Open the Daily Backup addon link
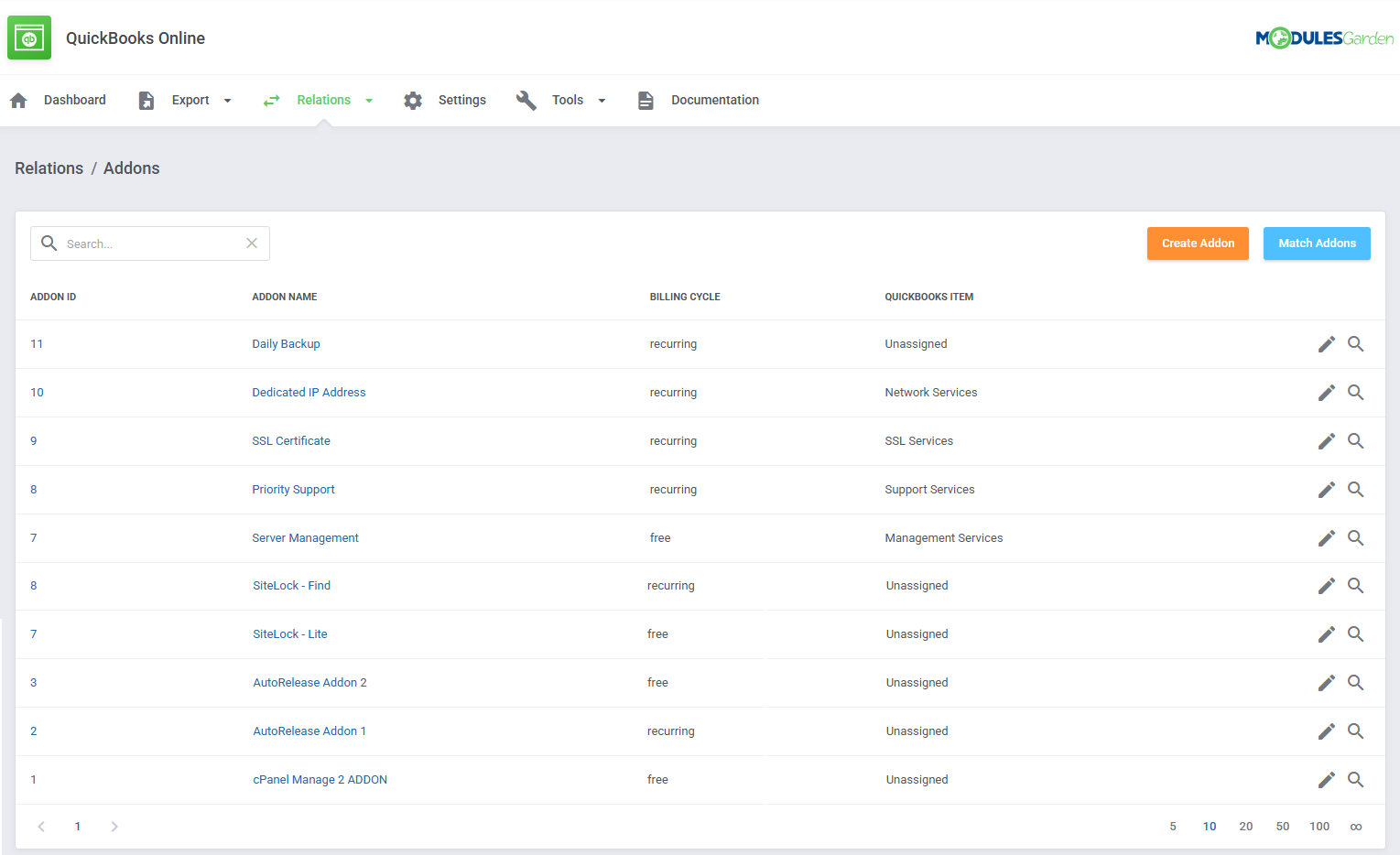The height and width of the screenshot is (855, 1400). tap(286, 344)
